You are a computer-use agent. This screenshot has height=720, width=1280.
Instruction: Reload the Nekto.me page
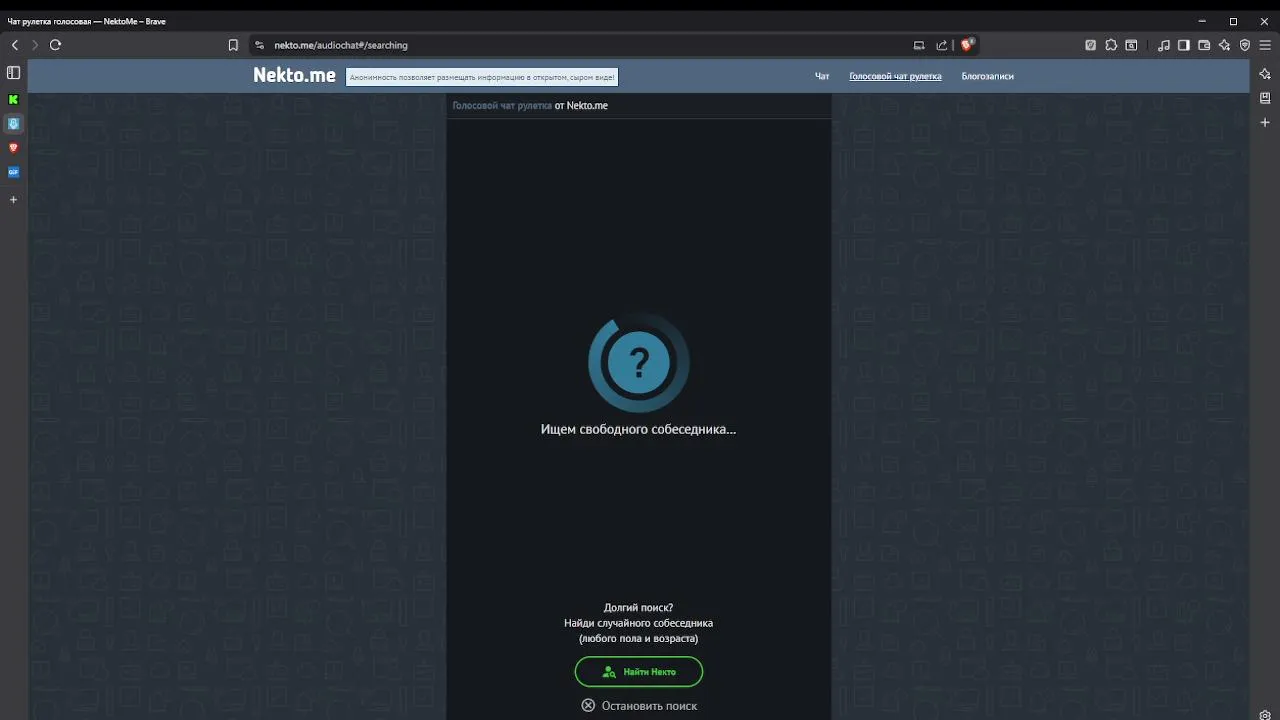pyautogui.click(x=55, y=45)
